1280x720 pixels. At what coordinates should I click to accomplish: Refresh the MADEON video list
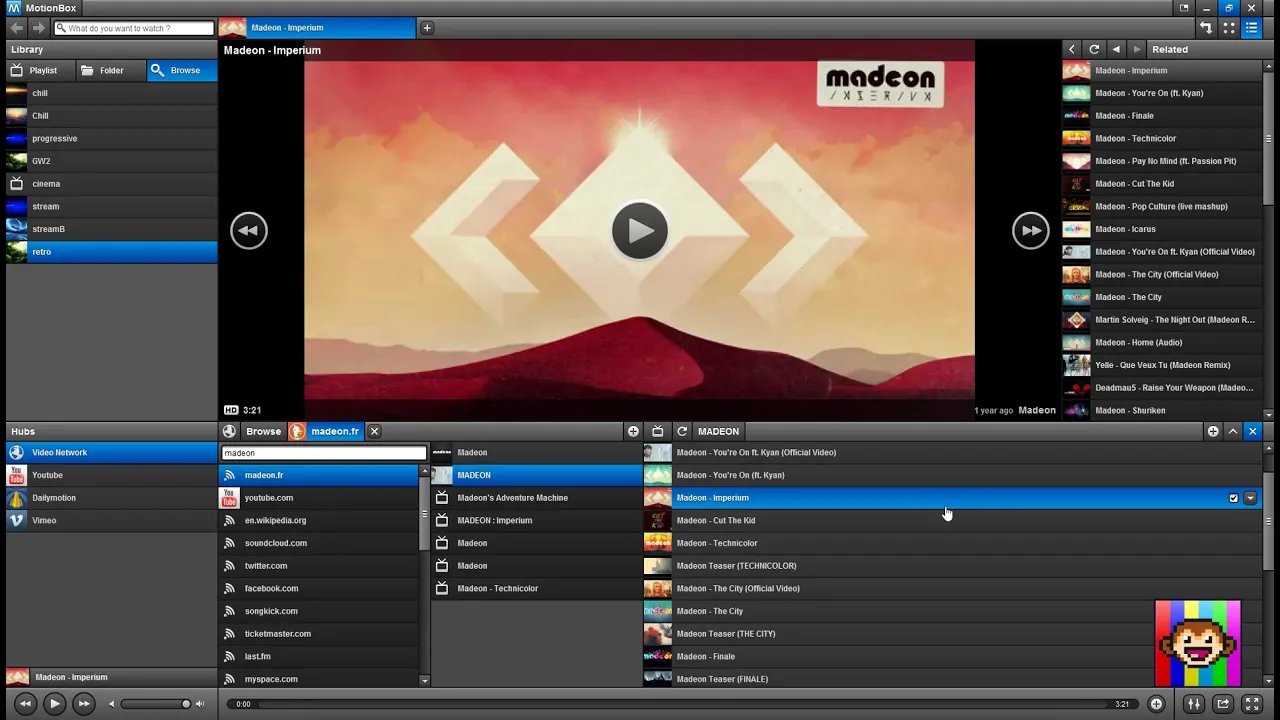click(x=682, y=431)
